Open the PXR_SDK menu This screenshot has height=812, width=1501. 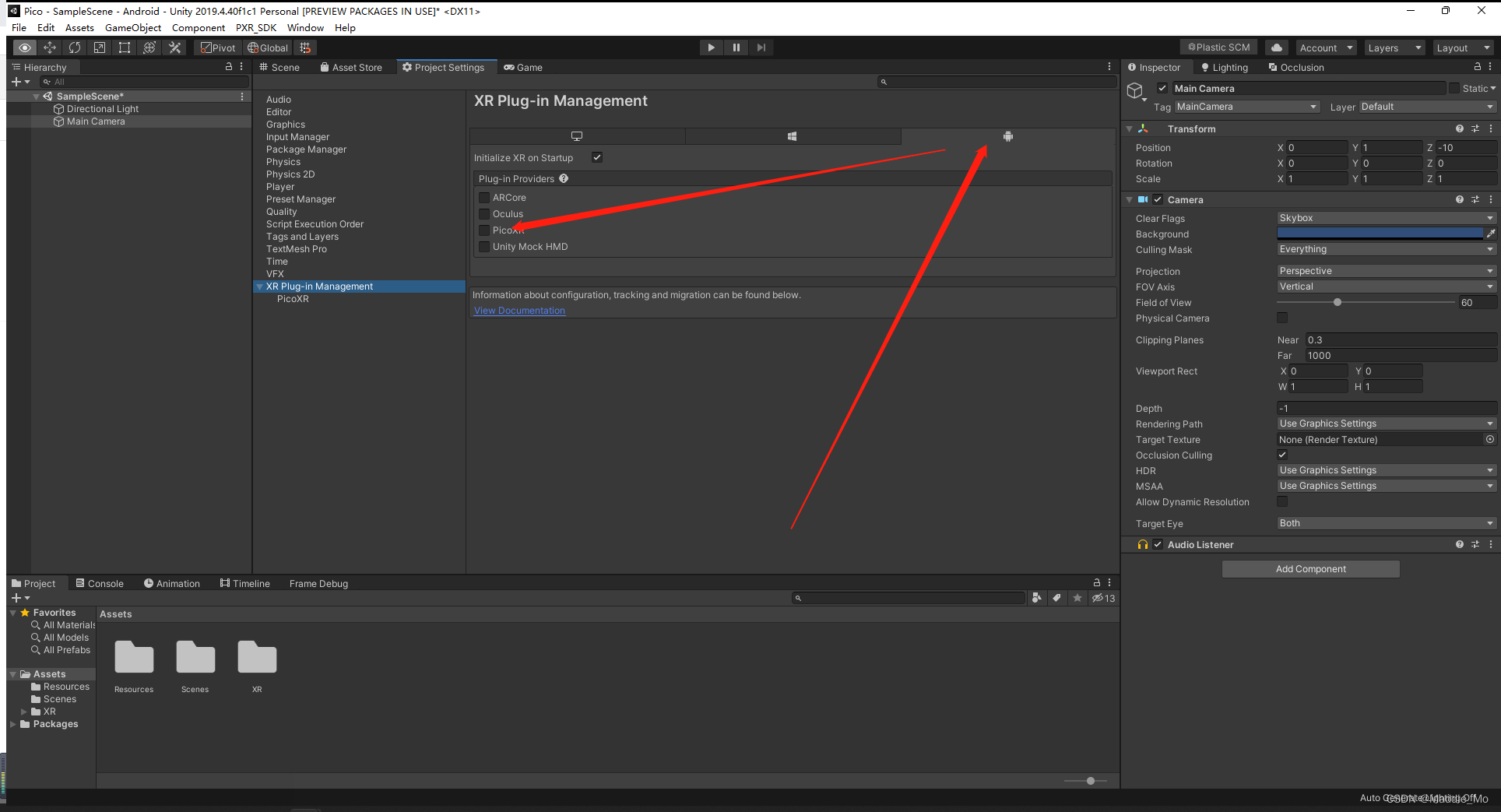click(x=256, y=27)
